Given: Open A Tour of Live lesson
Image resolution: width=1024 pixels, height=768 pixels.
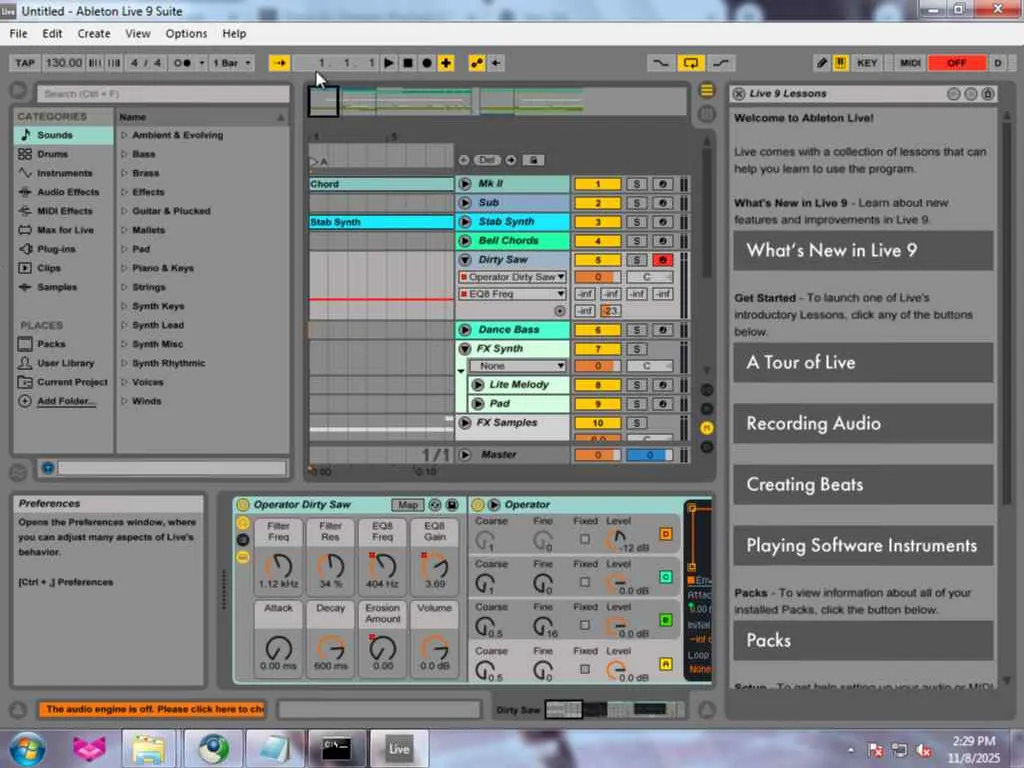Looking at the screenshot, I should 863,362.
